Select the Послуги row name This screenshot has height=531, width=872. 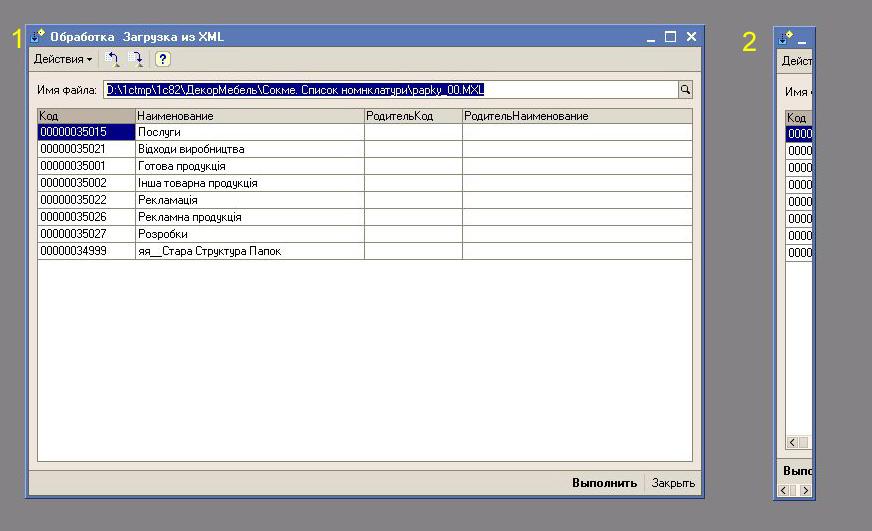250,132
